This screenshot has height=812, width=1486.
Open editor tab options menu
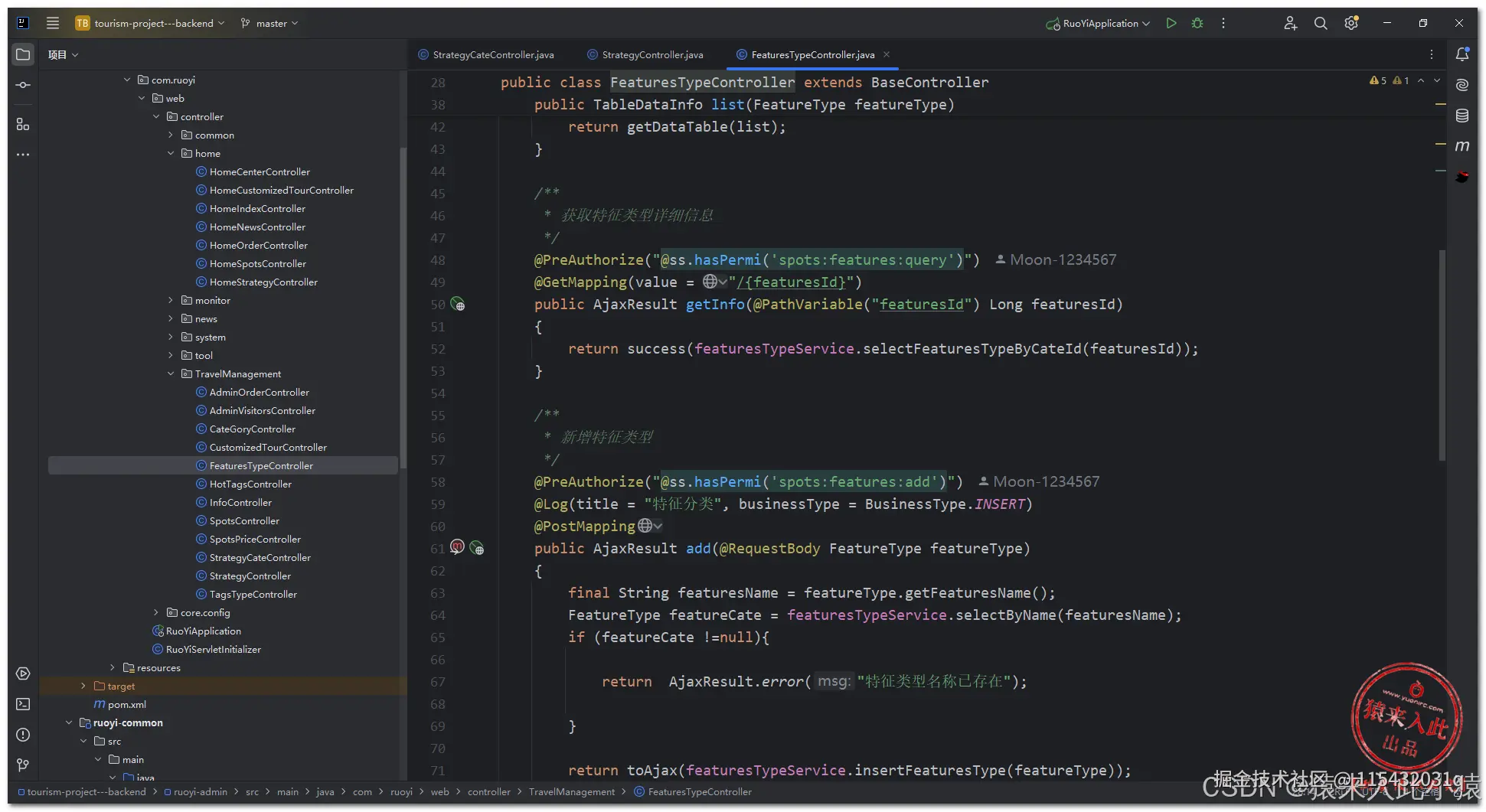pos(1432,54)
